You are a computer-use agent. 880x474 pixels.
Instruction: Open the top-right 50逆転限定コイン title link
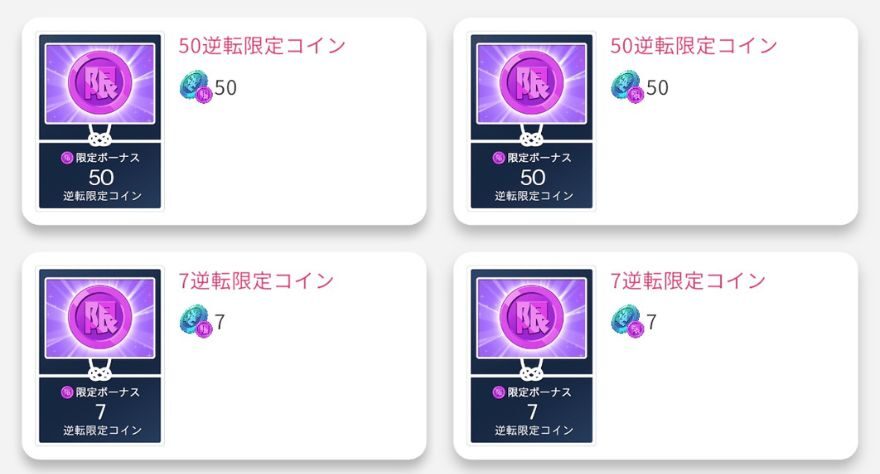click(x=694, y=46)
